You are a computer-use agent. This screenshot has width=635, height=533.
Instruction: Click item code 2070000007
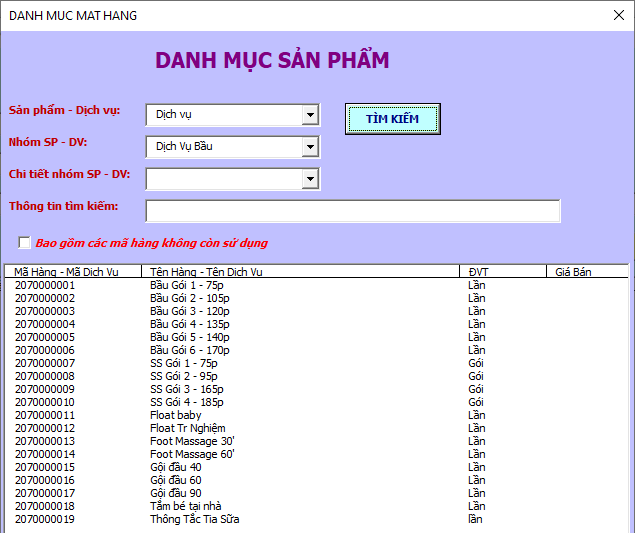coord(45,363)
